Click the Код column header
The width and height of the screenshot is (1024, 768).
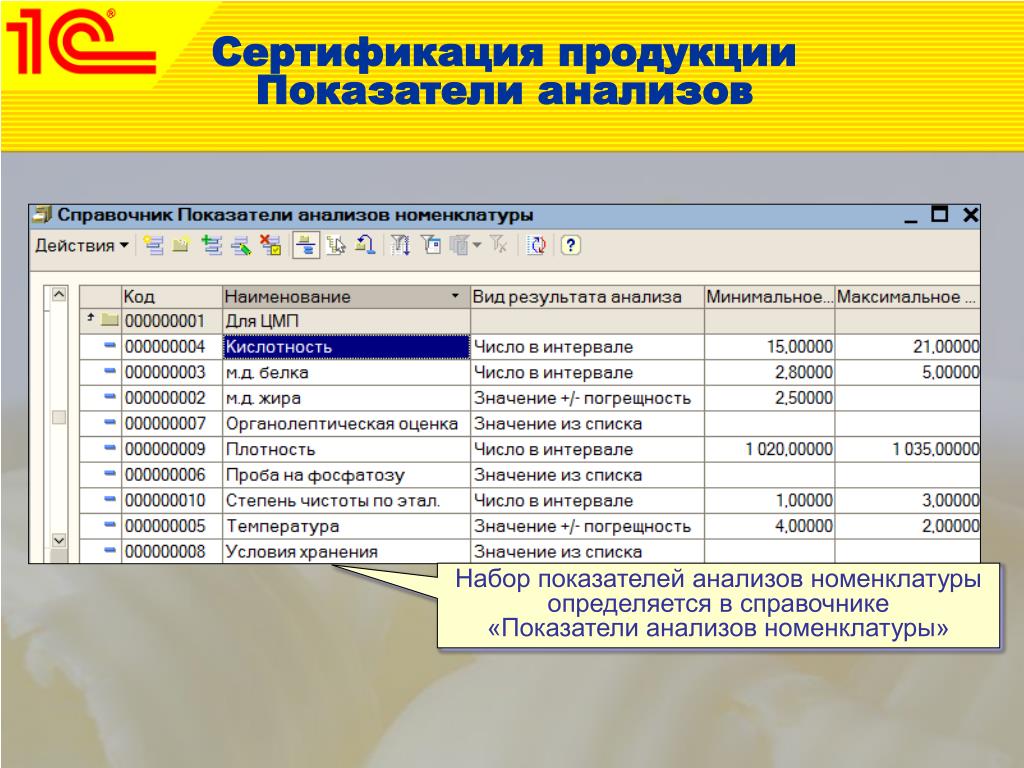point(172,297)
